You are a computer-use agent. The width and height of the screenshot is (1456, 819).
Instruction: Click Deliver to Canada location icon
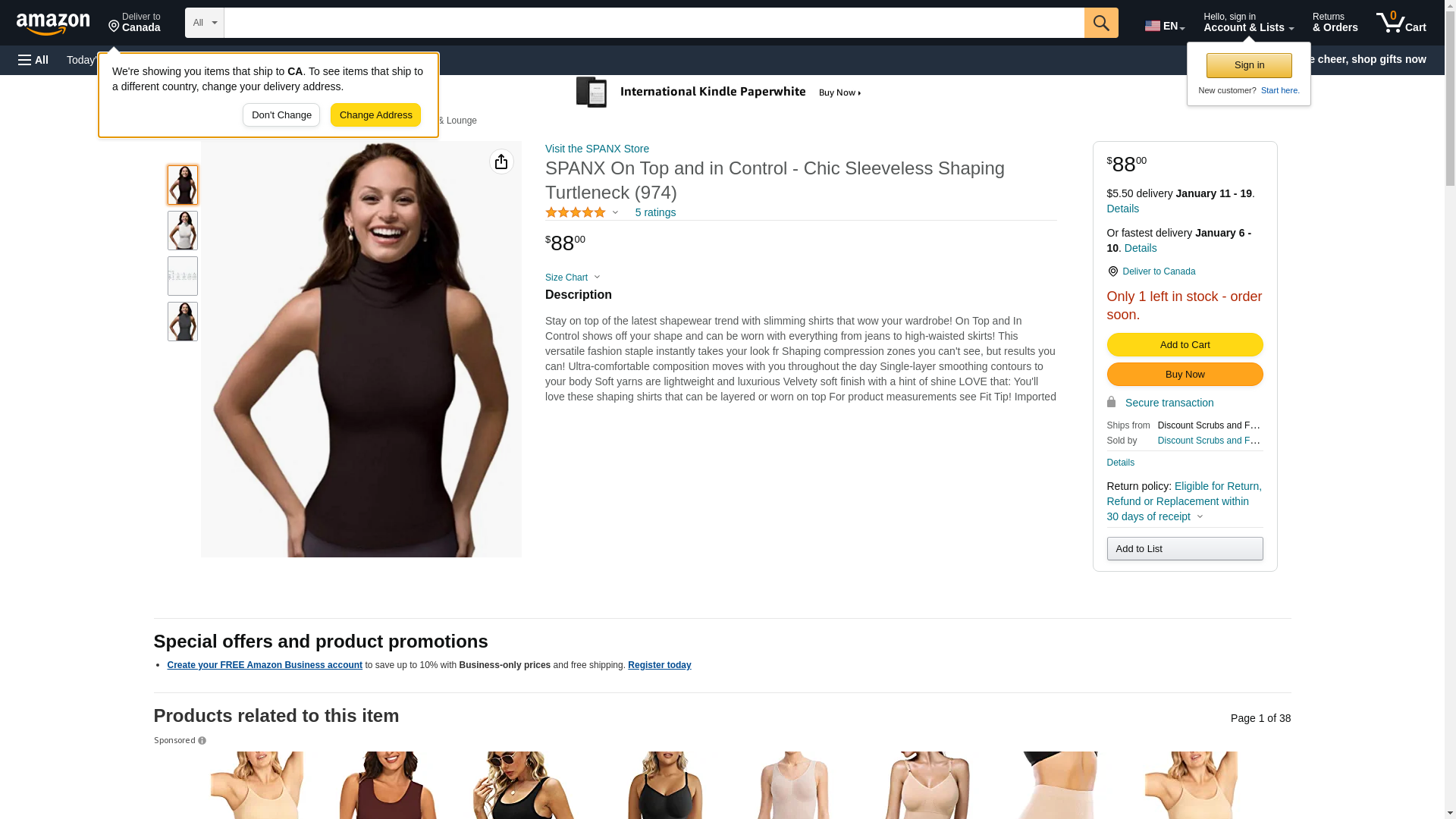(x=1112, y=271)
